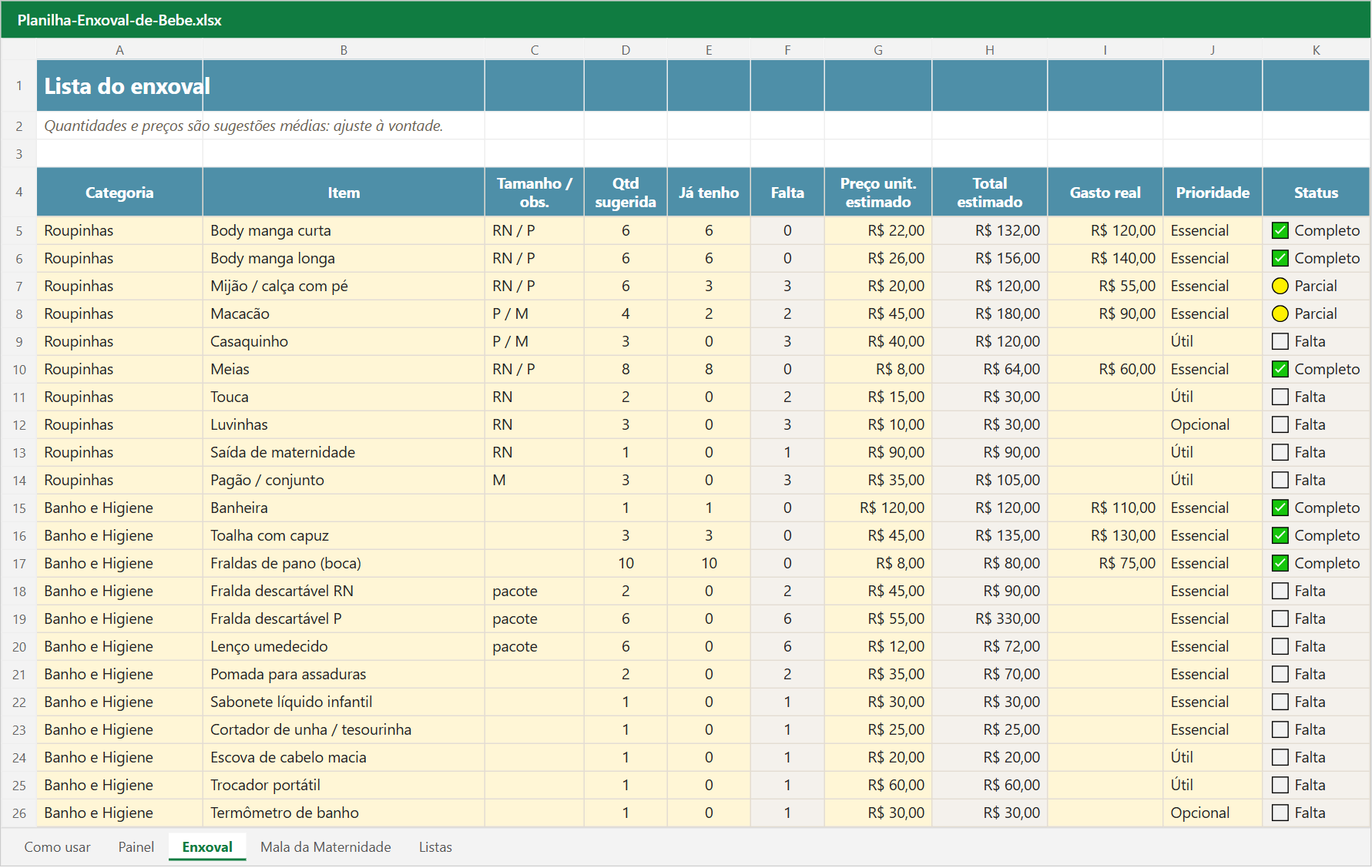Select the Saída de maternidade cell
This screenshot has width=1372, height=868.
tap(344, 452)
